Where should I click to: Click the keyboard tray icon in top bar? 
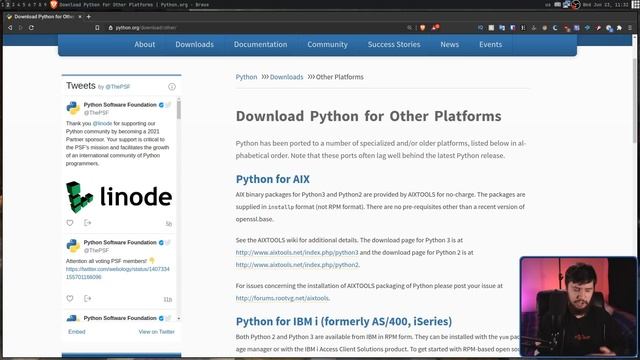(558, 4)
